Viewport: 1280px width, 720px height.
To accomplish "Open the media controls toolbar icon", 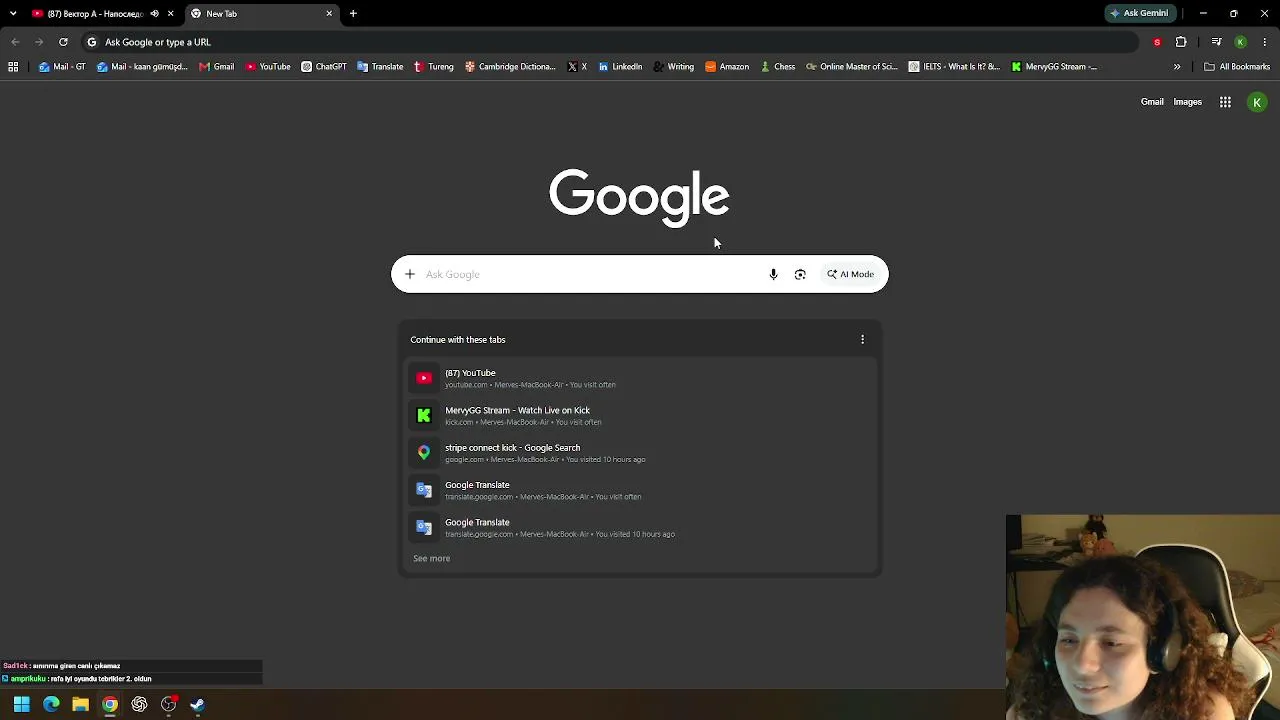I will click(x=1216, y=42).
